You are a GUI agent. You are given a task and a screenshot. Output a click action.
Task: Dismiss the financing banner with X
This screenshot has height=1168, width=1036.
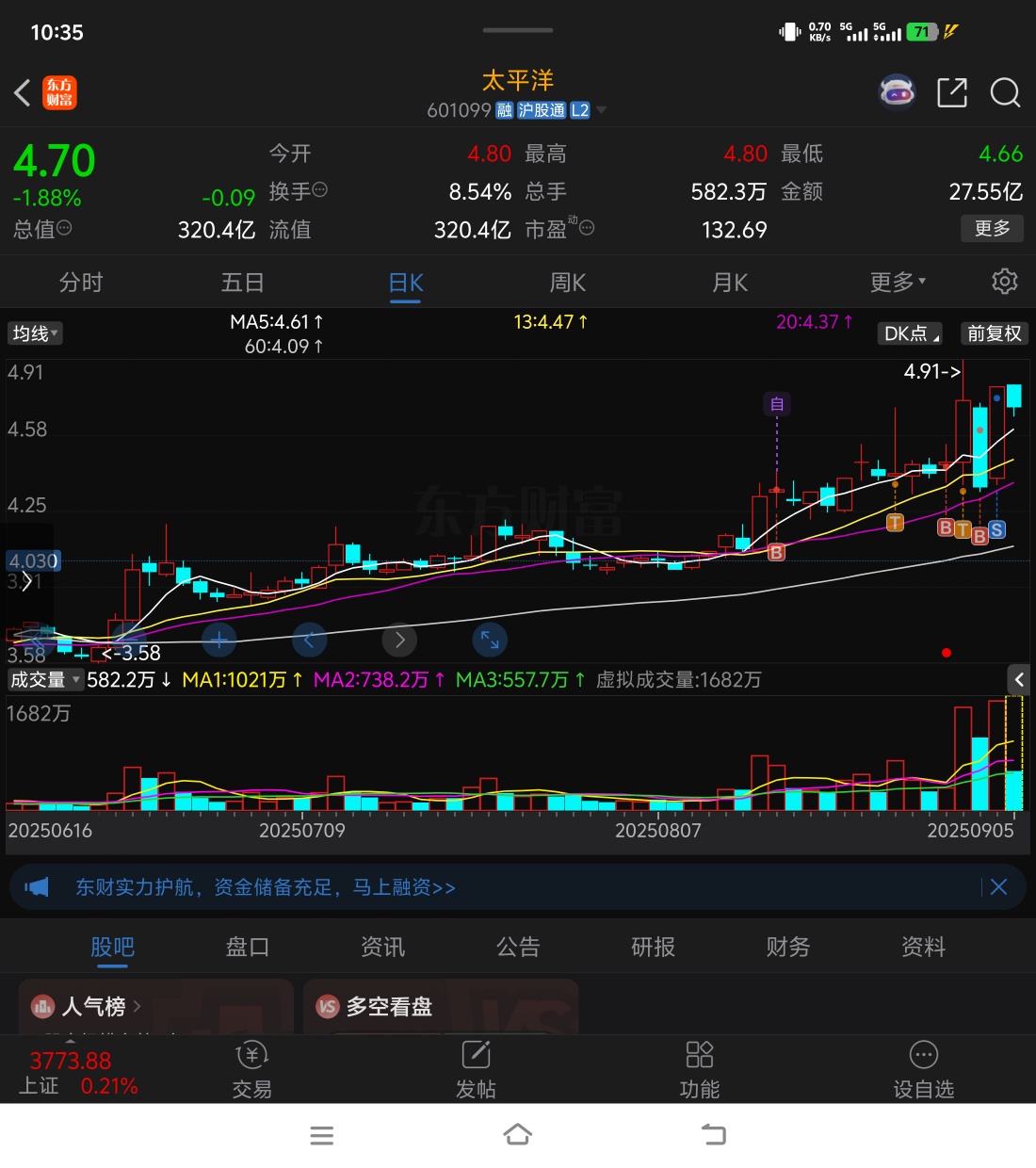pyautogui.click(x=999, y=887)
